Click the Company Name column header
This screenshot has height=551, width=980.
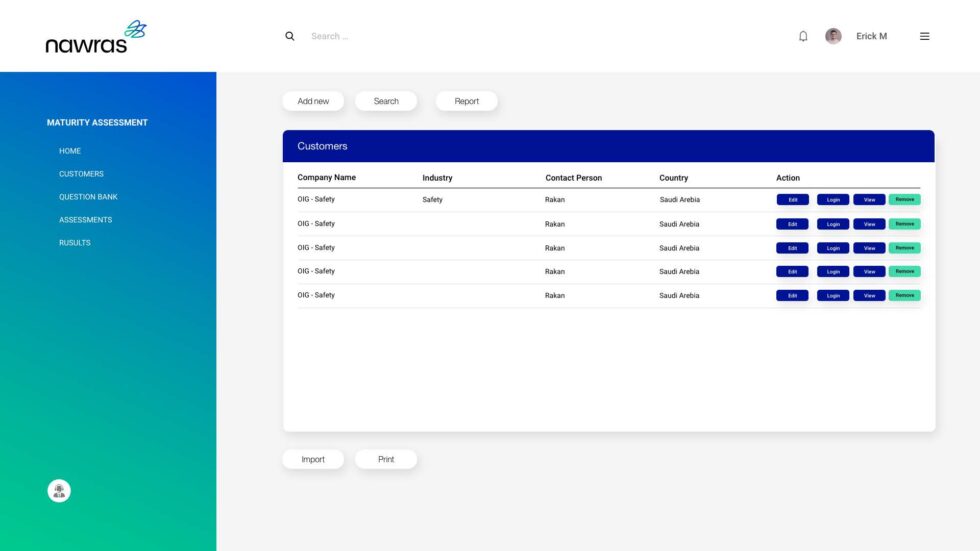click(x=326, y=178)
